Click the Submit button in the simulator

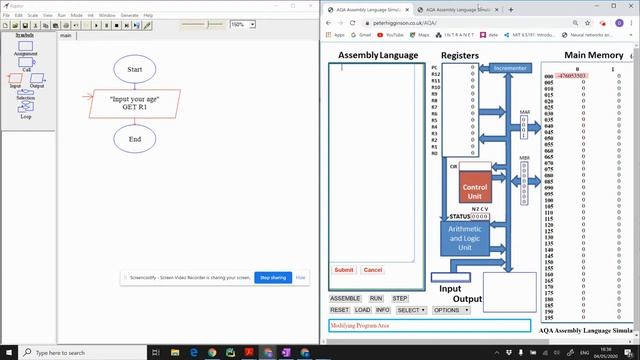(344, 270)
